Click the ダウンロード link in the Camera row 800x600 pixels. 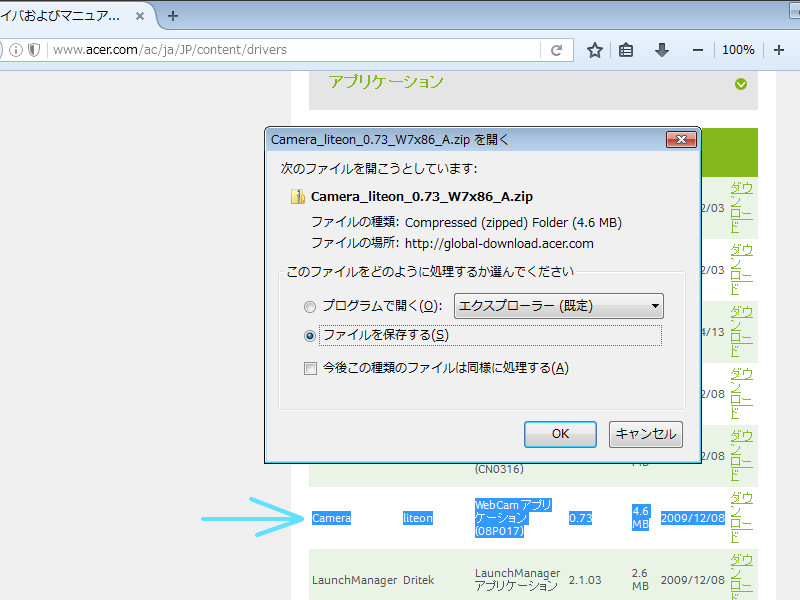741,517
